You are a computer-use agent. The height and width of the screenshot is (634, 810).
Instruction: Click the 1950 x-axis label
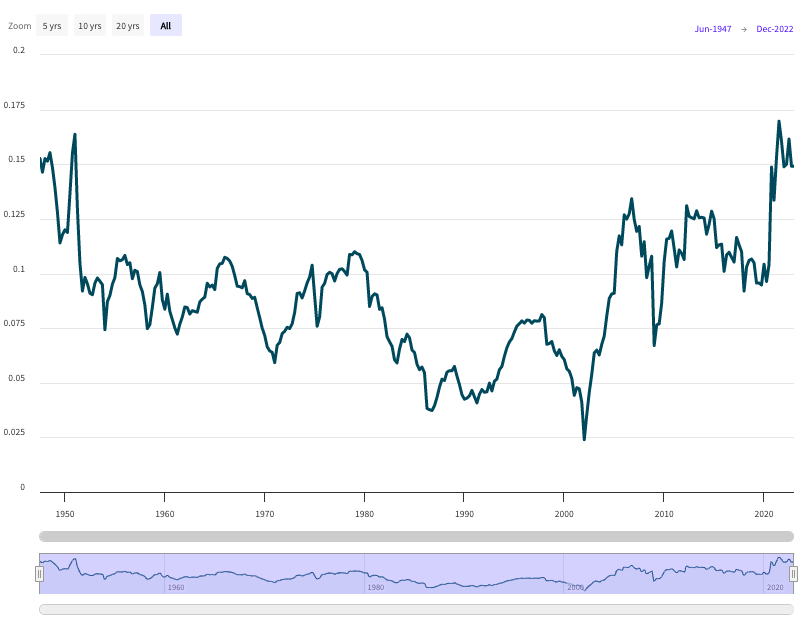pyautogui.click(x=65, y=514)
